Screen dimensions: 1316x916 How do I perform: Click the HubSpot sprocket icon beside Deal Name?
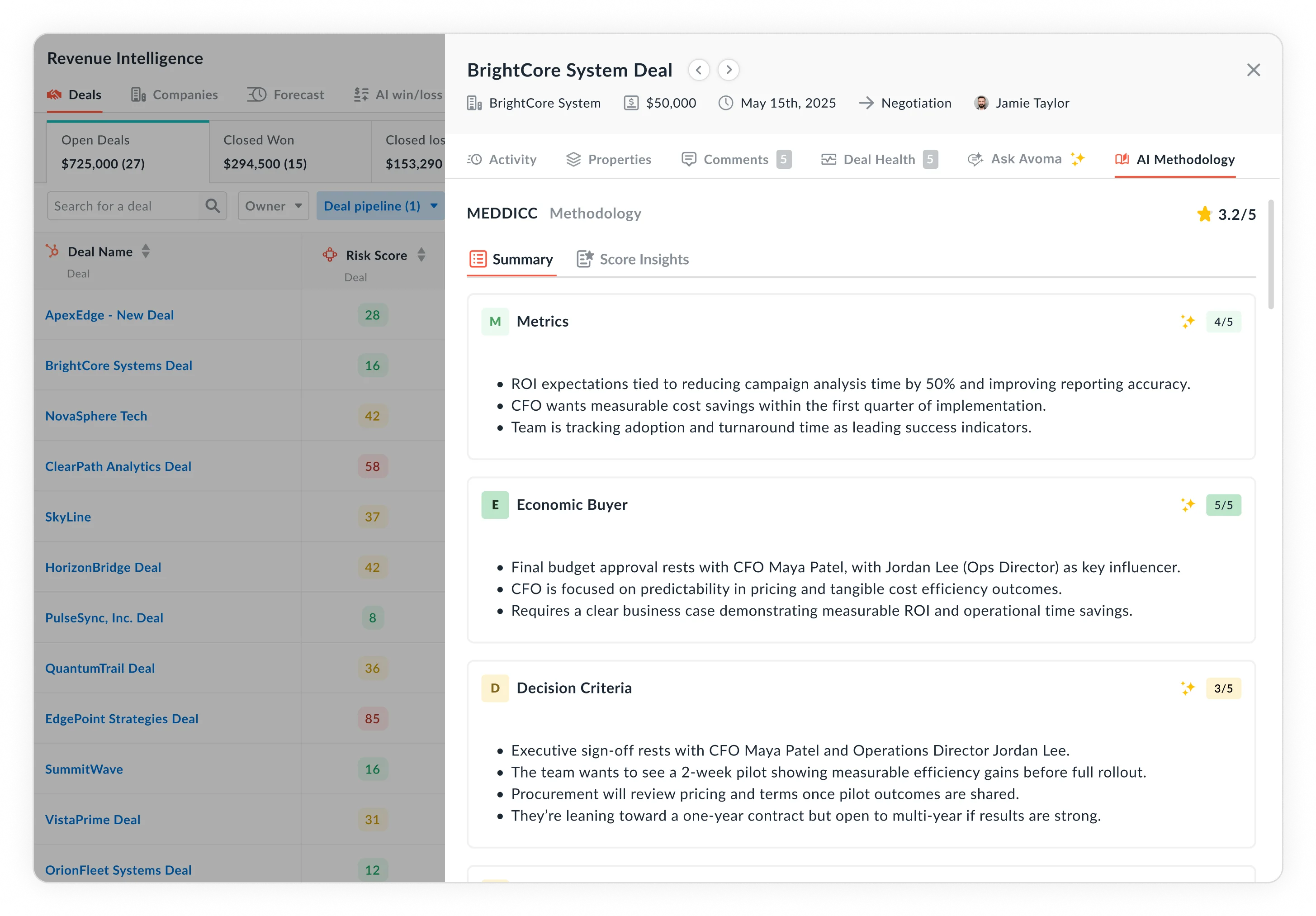(x=53, y=251)
